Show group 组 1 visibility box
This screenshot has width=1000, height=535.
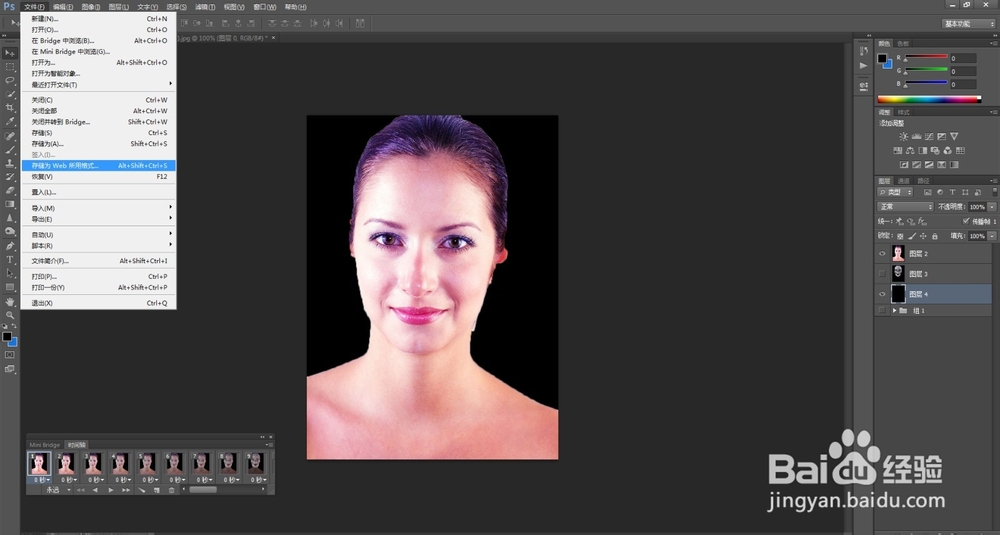pos(882,311)
